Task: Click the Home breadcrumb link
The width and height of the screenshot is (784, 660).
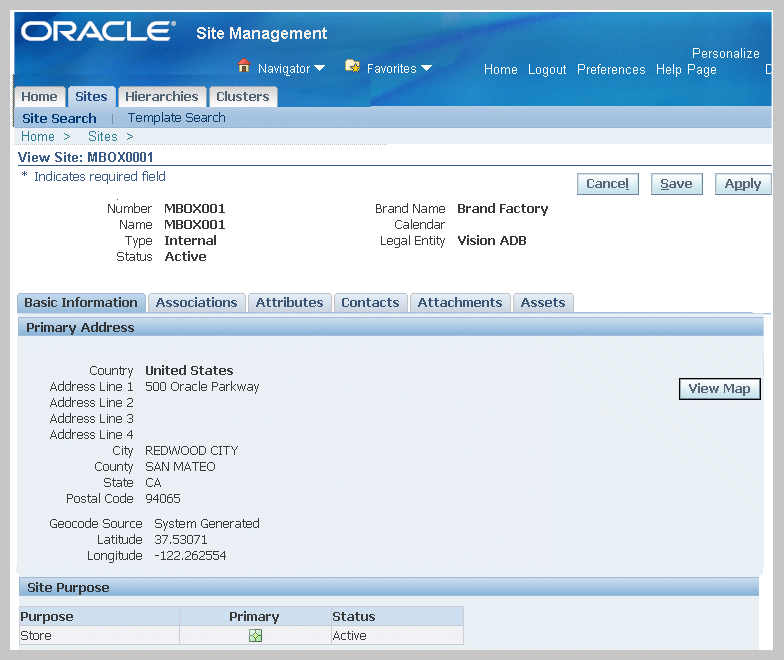Action: [x=38, y=136]
